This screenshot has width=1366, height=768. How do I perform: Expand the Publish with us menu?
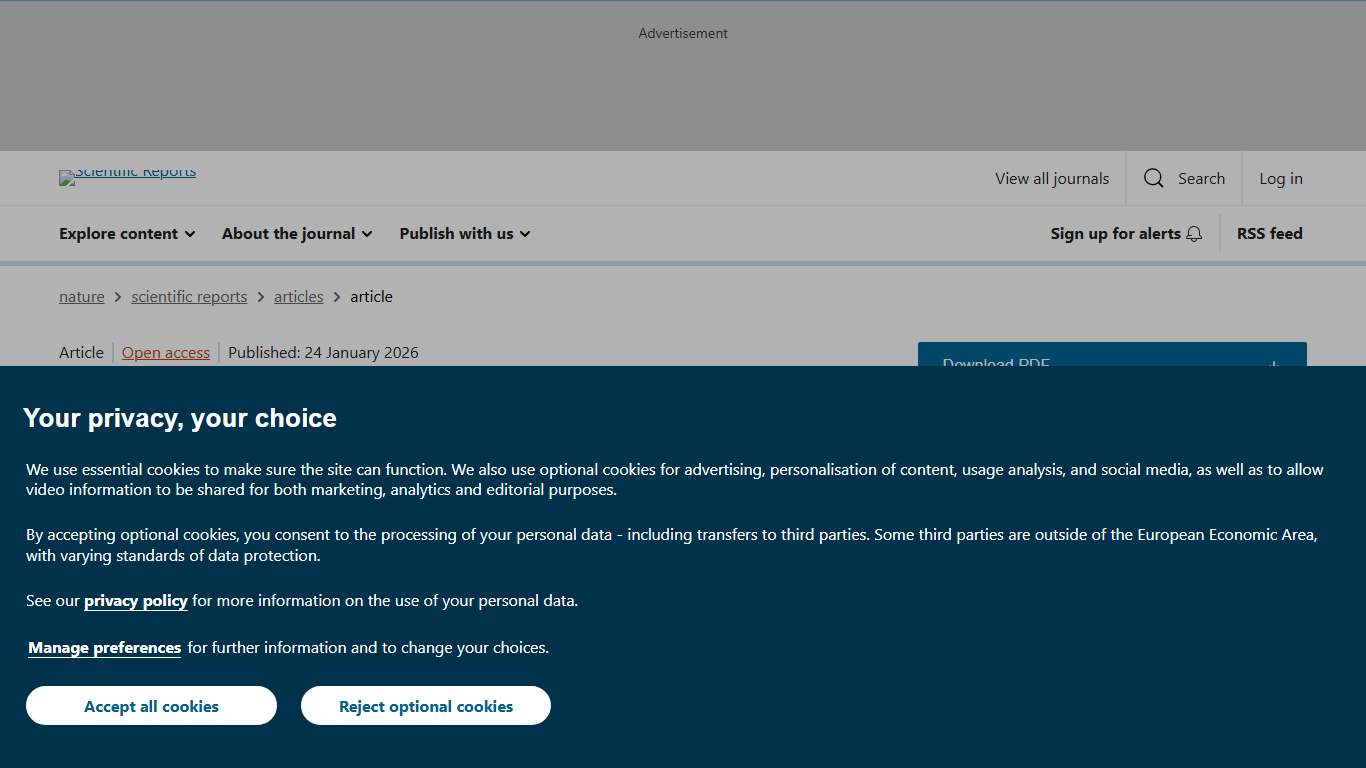point(465,233)
